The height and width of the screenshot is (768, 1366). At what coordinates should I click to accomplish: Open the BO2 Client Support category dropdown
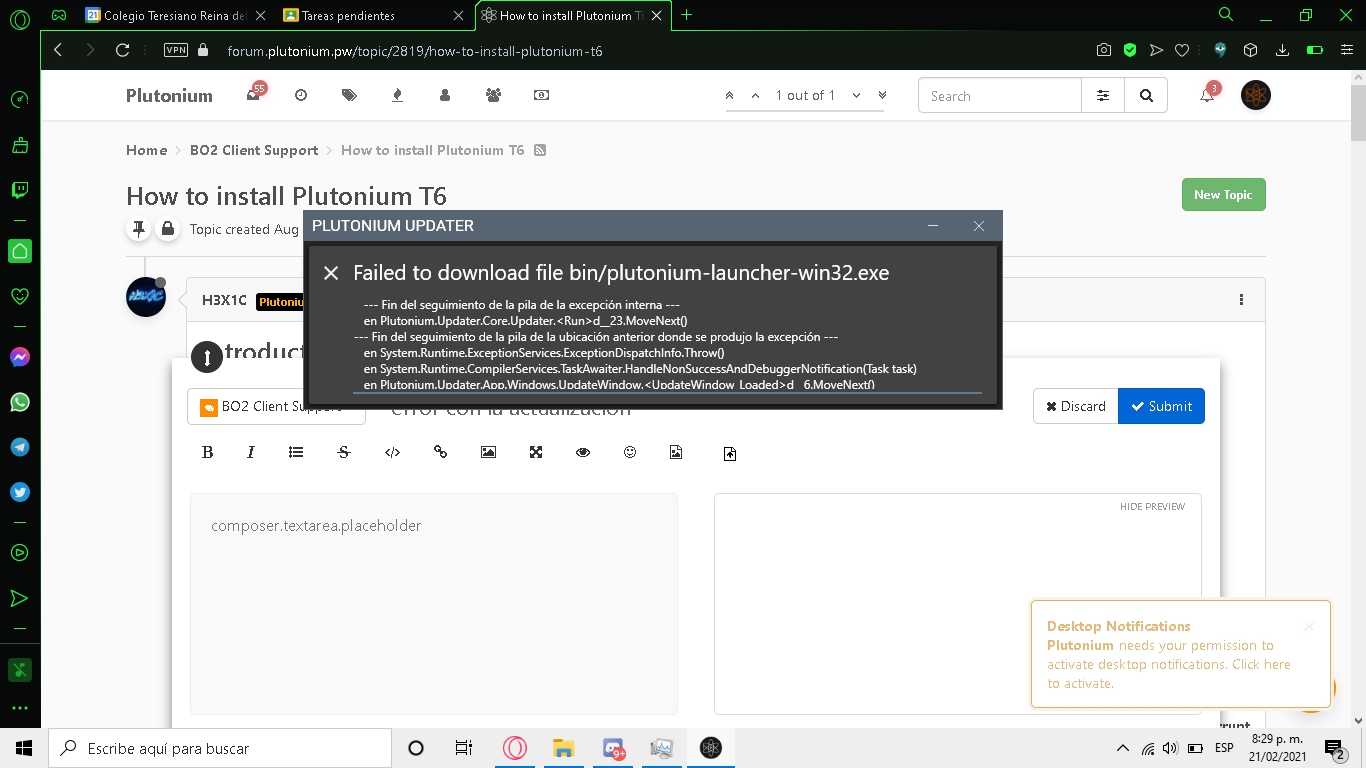(x=276, y=407)
